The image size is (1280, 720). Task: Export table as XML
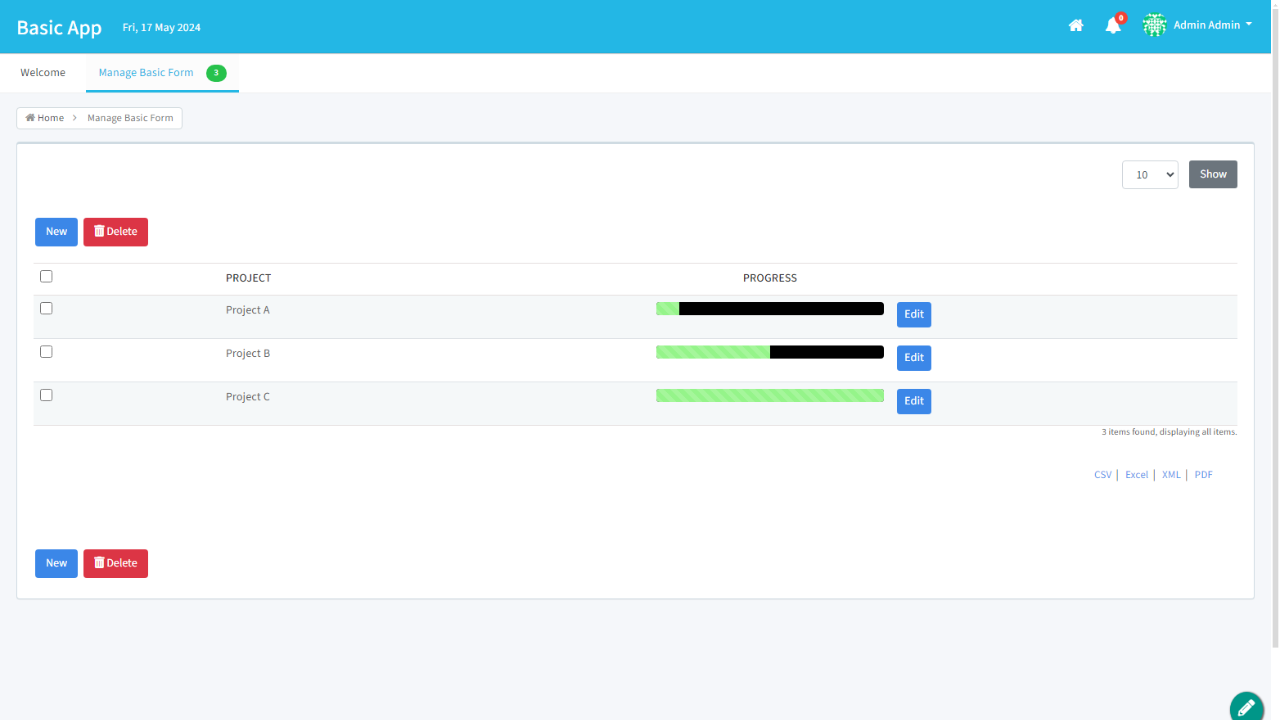click(x=1171, y=475)
